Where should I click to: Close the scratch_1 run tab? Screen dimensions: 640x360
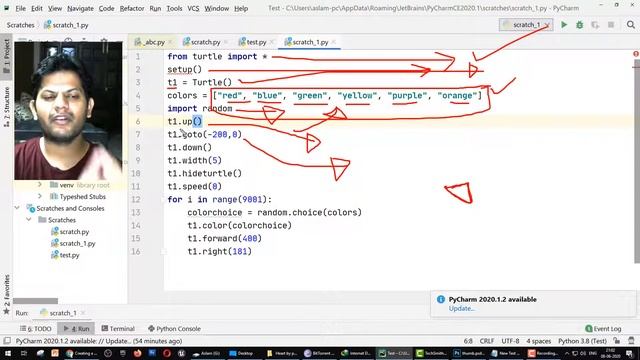pos(83,313)
